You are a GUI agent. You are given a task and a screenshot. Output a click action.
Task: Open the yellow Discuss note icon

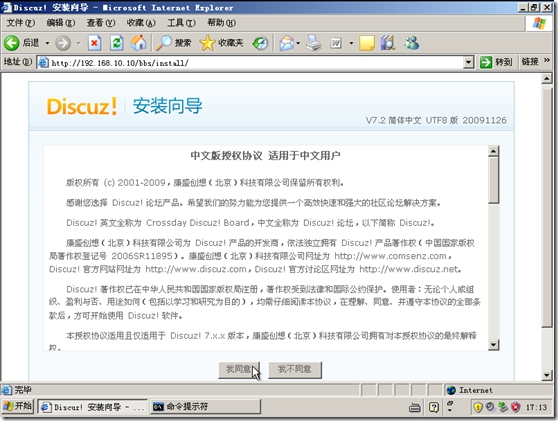(367, 43)
